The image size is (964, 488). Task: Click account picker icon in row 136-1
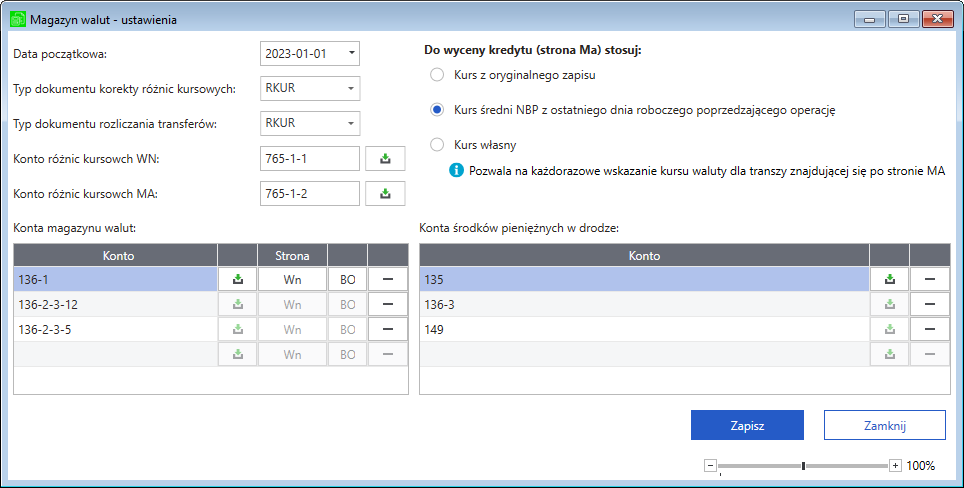[x=237, y=280]
